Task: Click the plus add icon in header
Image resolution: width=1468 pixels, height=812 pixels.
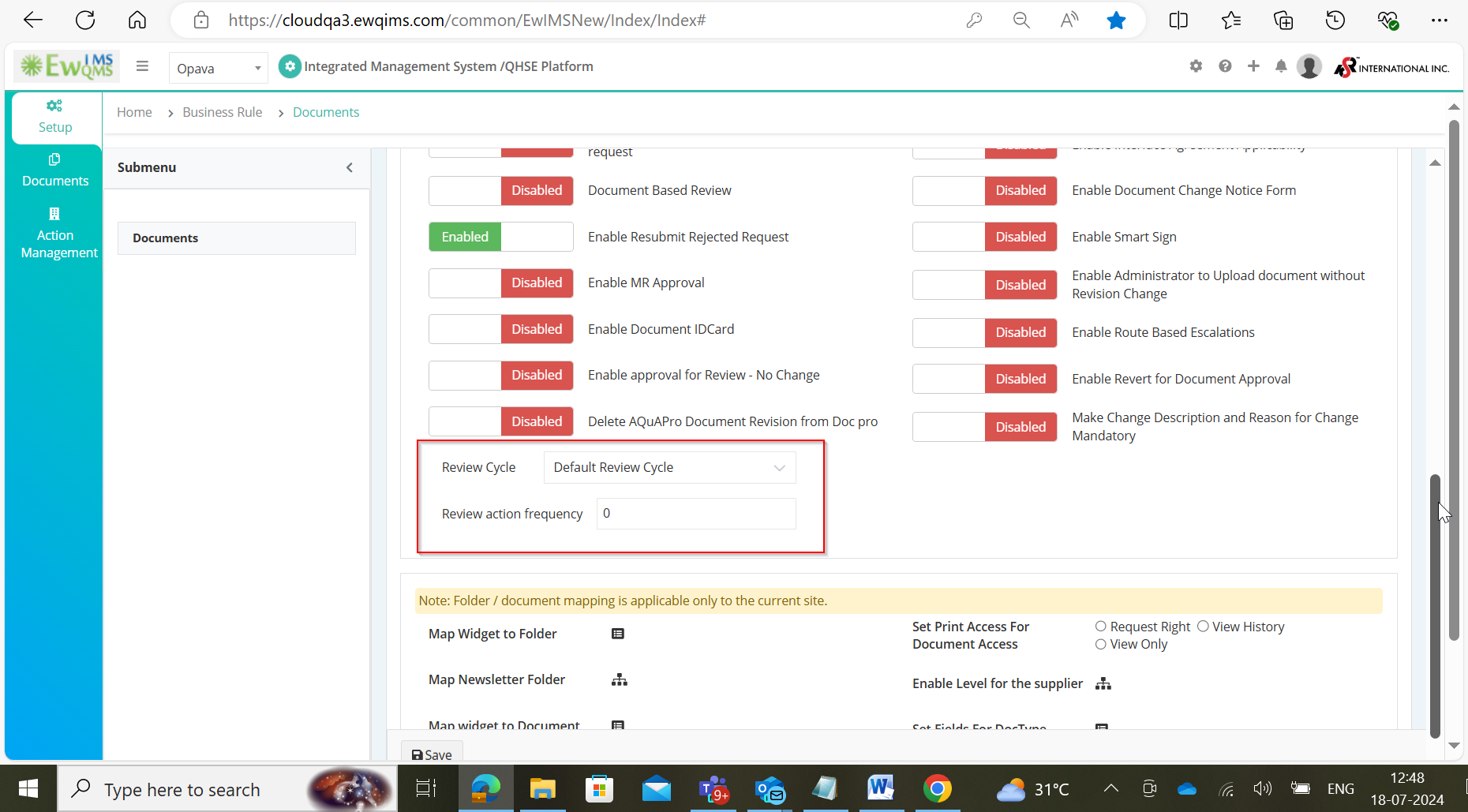Action: tap(1253, 66)
